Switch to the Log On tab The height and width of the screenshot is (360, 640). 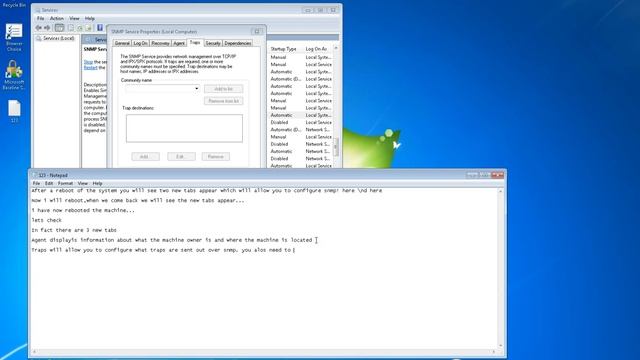click(140, 43)
